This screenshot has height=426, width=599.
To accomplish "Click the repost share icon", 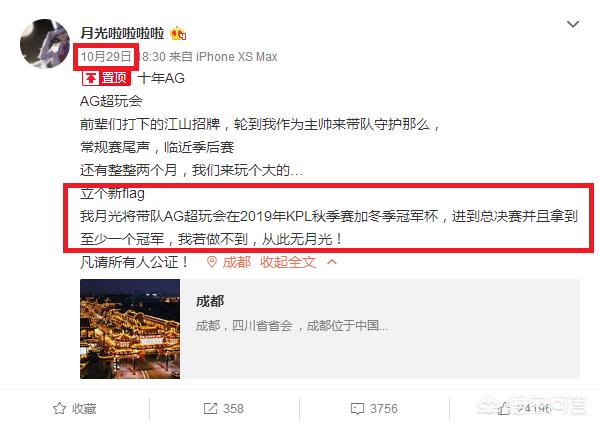I will [210, 408].
